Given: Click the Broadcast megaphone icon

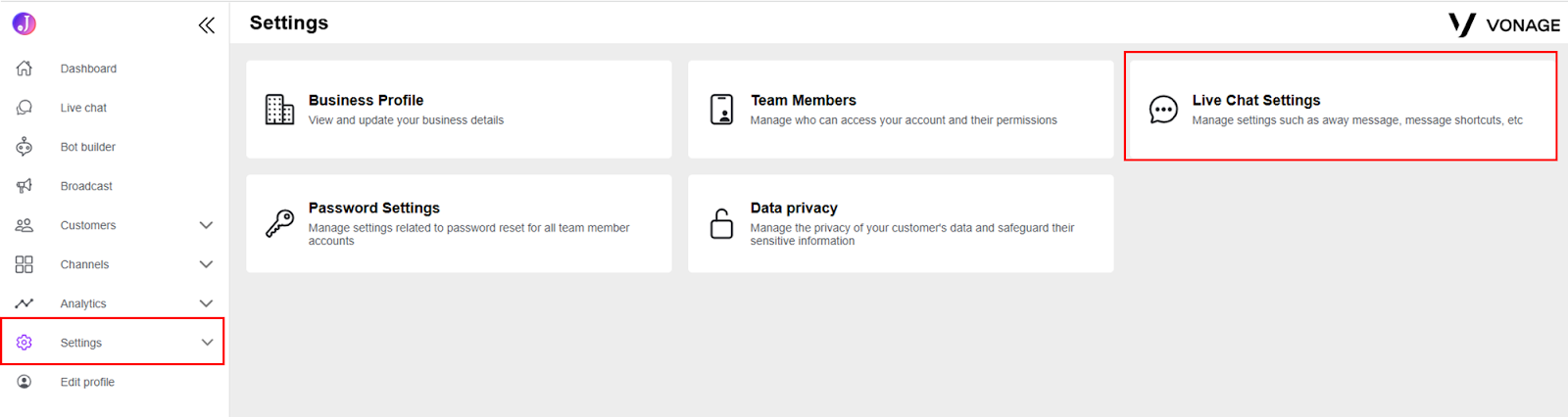Looking at the screenshot, I should pyautogui.click(x=24, y=186).
